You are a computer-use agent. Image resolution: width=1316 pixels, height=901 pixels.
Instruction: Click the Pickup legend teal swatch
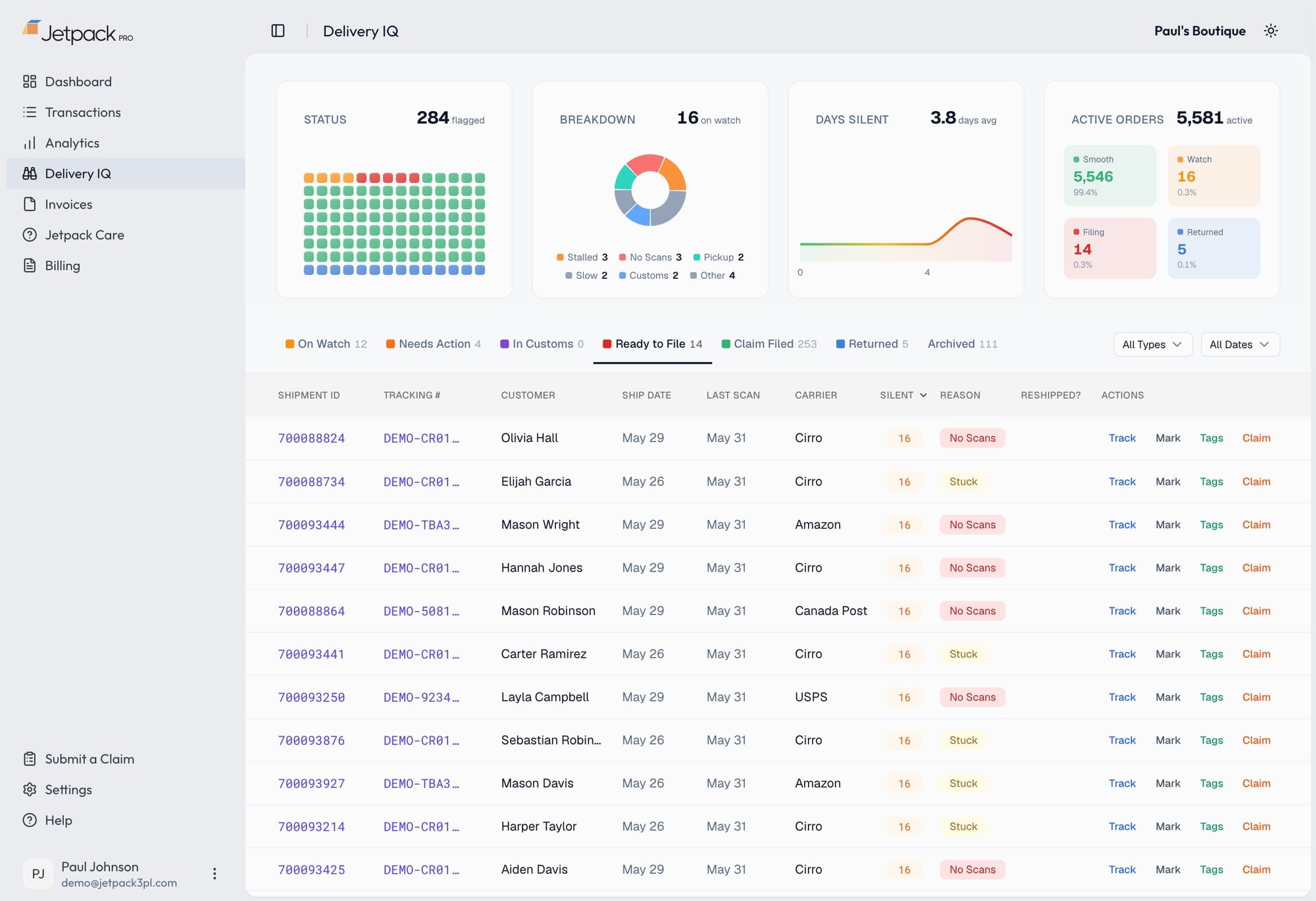click(697, 257)
